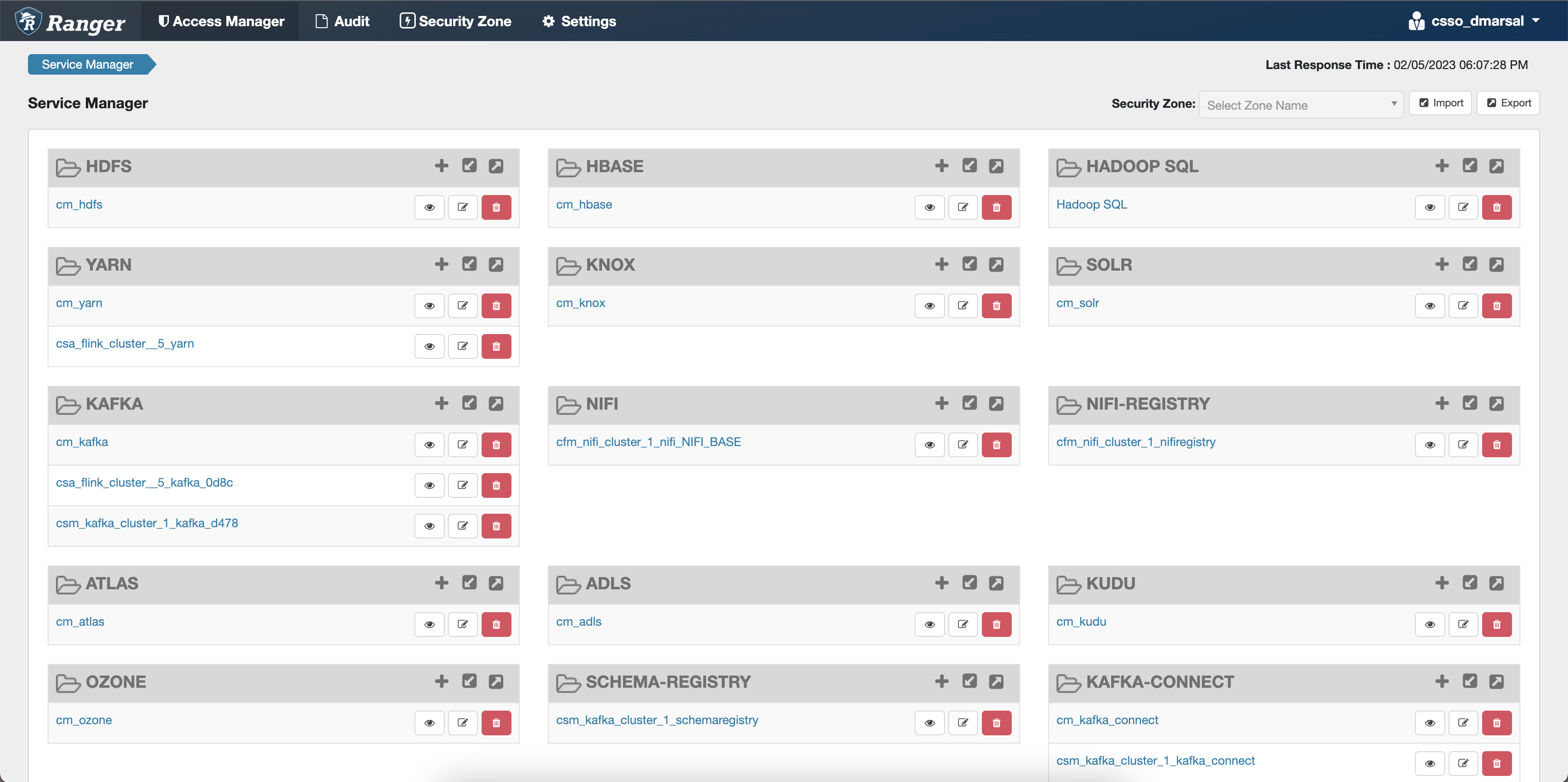The height and width of the screenshot is (782, 1568).
Task: Click the export icon in KAFKA header
Action: click(496, 404)
